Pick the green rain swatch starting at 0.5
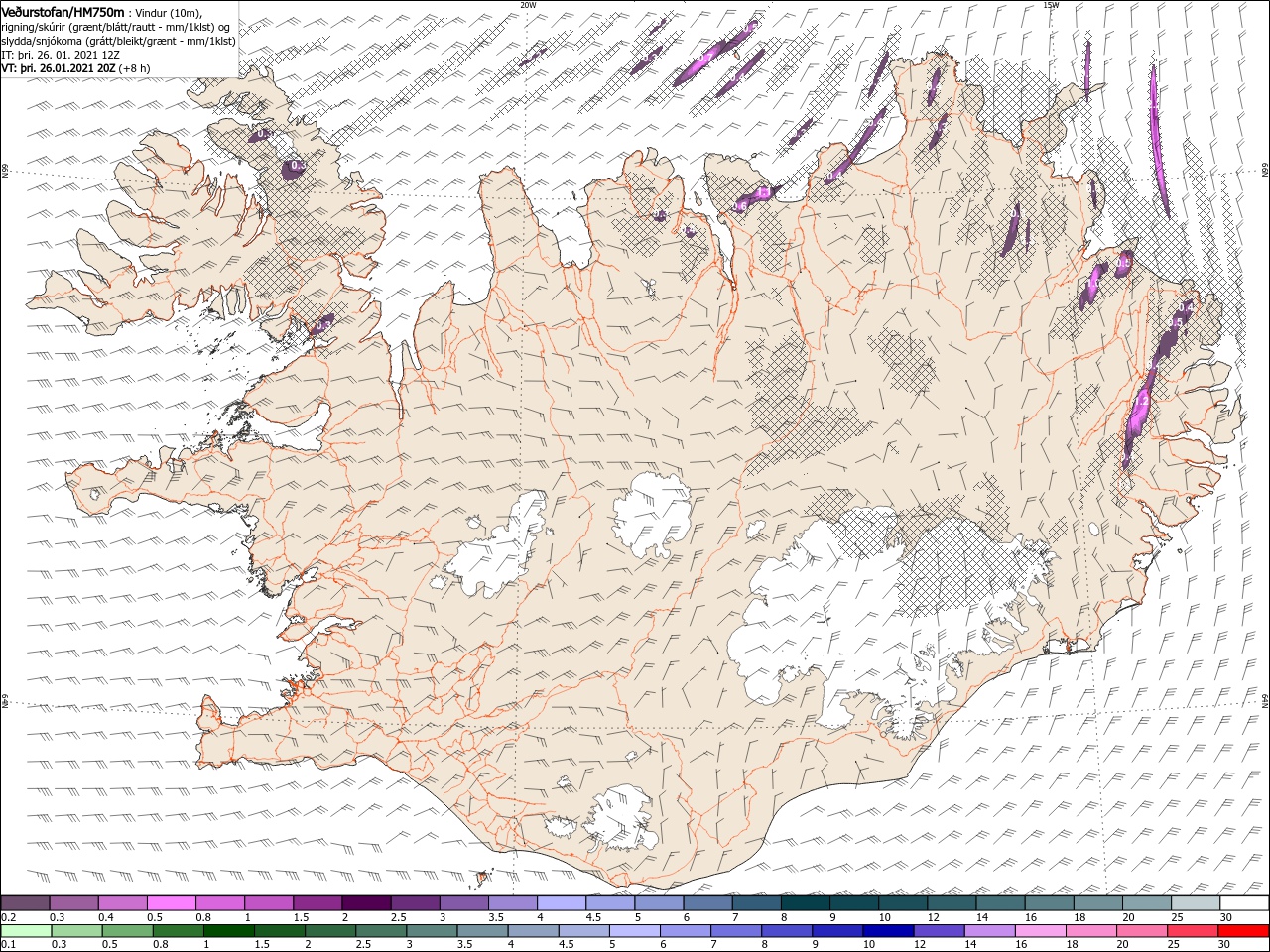 tap(127, 931)
